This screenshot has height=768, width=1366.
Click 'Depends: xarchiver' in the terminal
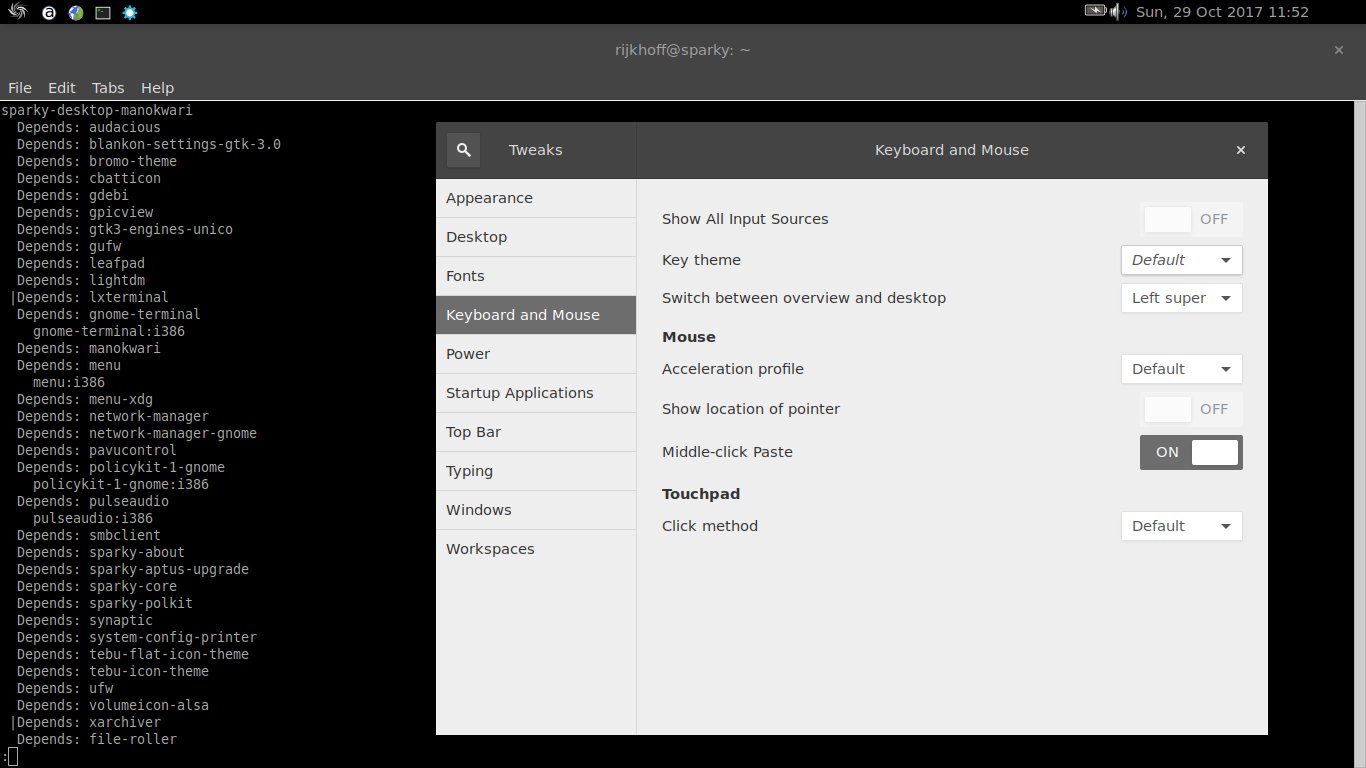point(89,722)
